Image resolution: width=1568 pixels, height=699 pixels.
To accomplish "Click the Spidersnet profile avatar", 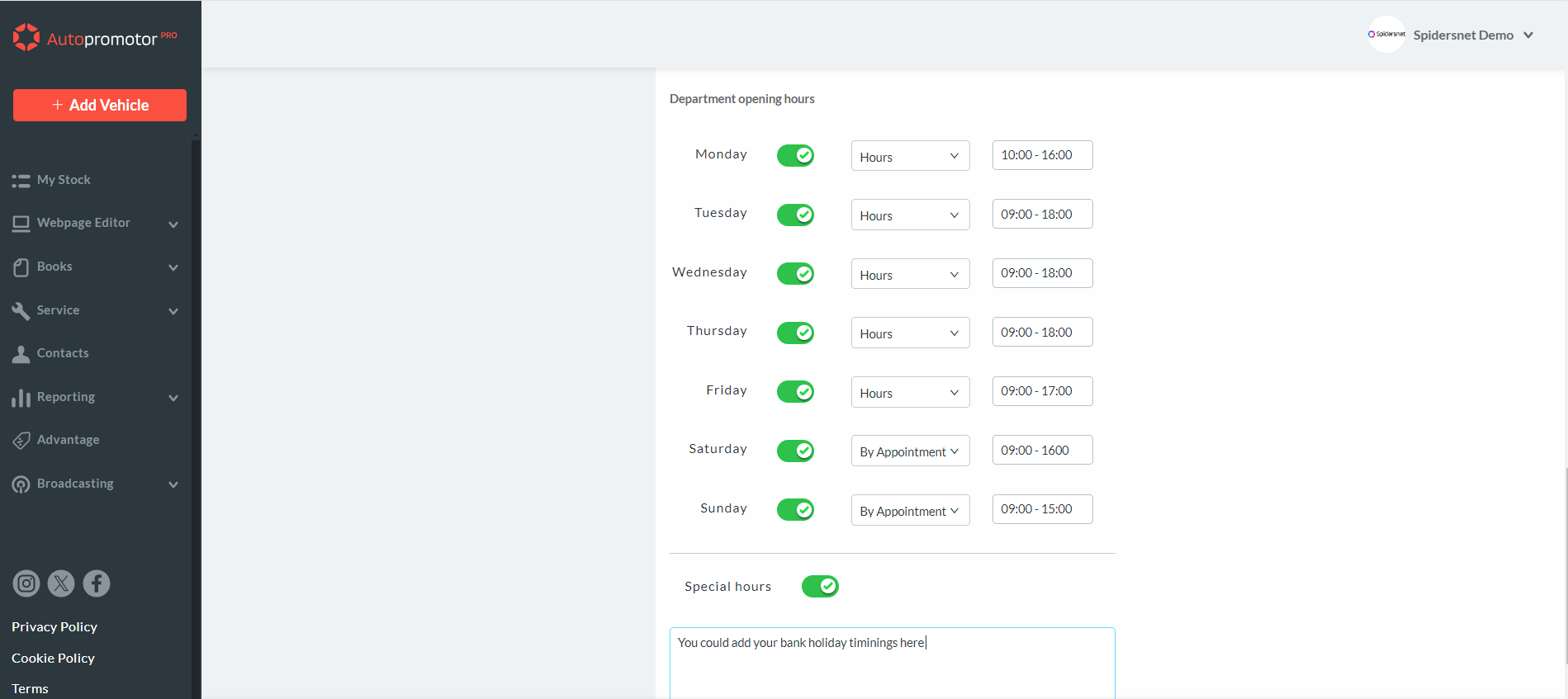I will (x=1386, y=35).
